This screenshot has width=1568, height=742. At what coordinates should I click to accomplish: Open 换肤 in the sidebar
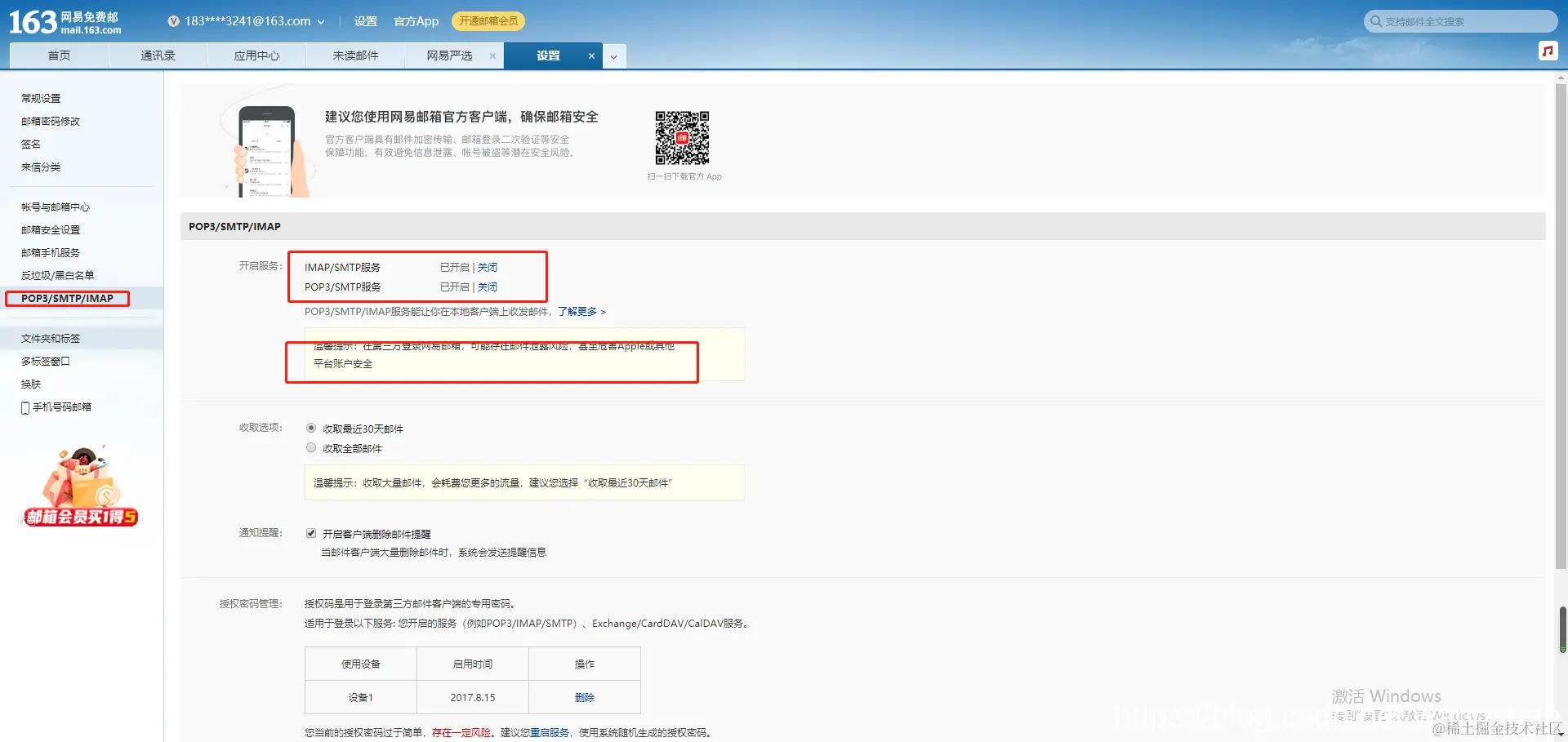coord(31,384)
